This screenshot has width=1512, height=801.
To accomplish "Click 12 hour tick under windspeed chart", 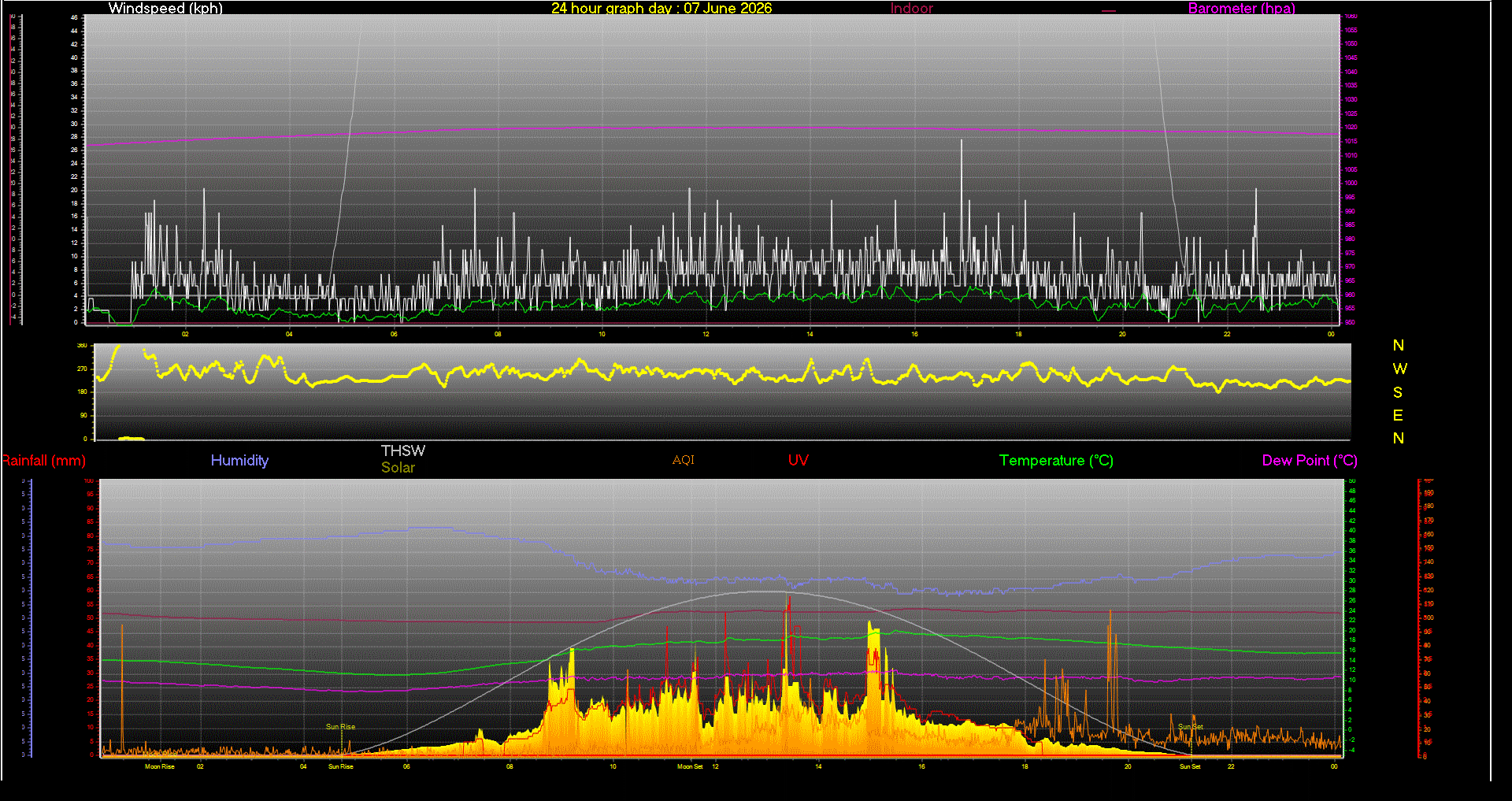I will (x=706, y=334).
